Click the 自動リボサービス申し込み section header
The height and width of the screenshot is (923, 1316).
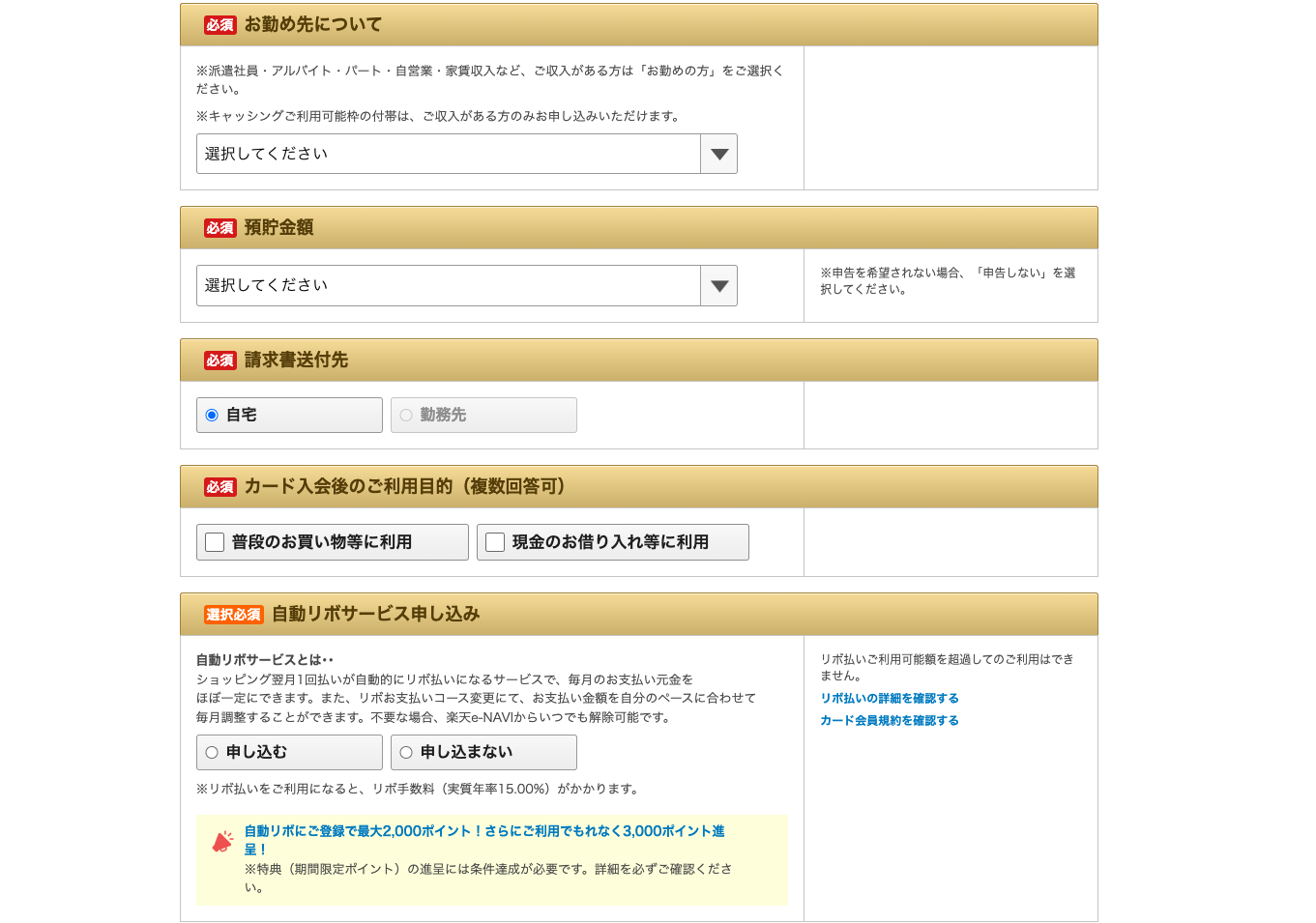point(377,614)
